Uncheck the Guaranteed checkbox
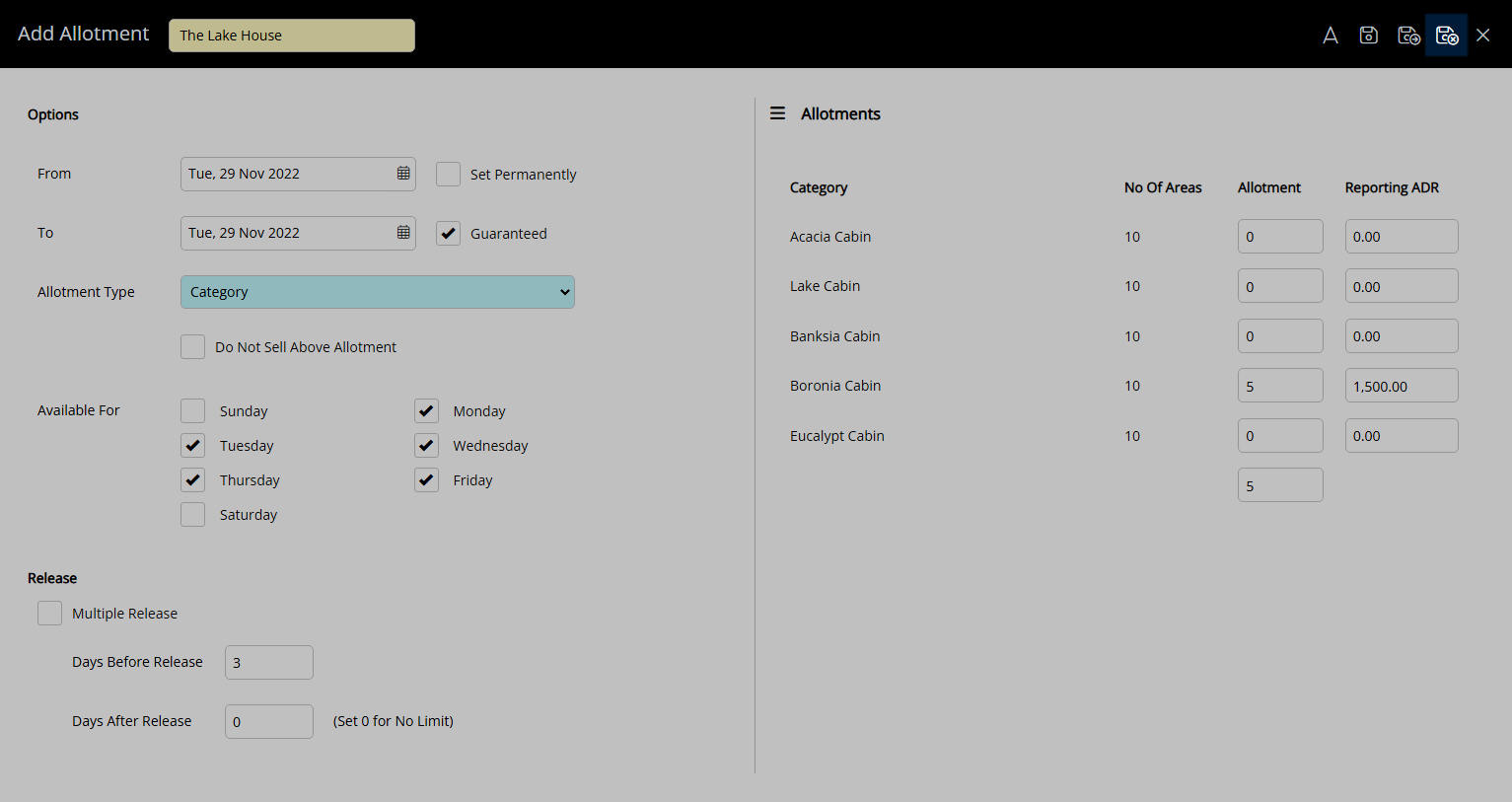The image size is (1512, 802). (x=449, y=234)
